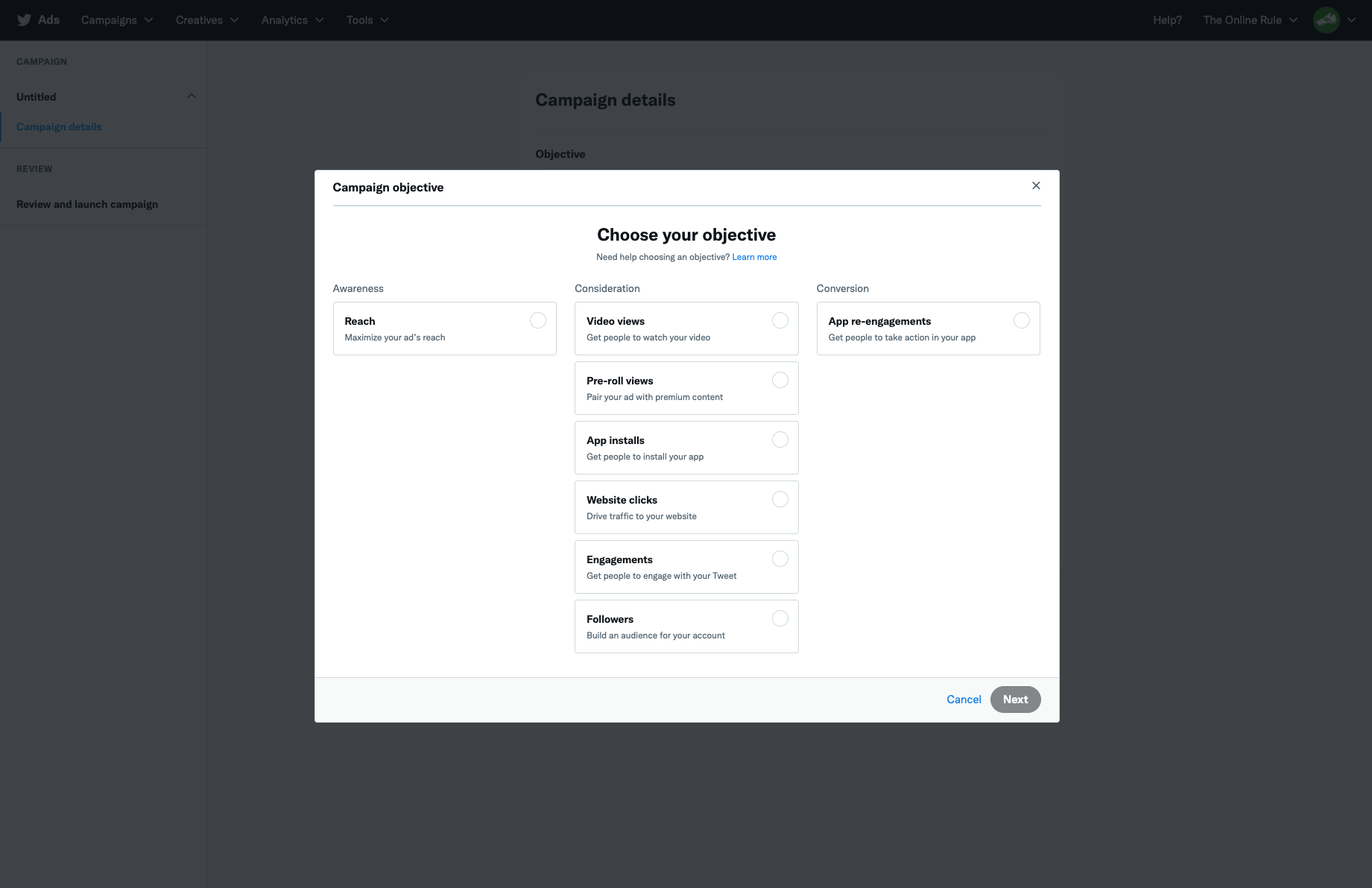Click the Awareness column heading

[x=358, y=288]
